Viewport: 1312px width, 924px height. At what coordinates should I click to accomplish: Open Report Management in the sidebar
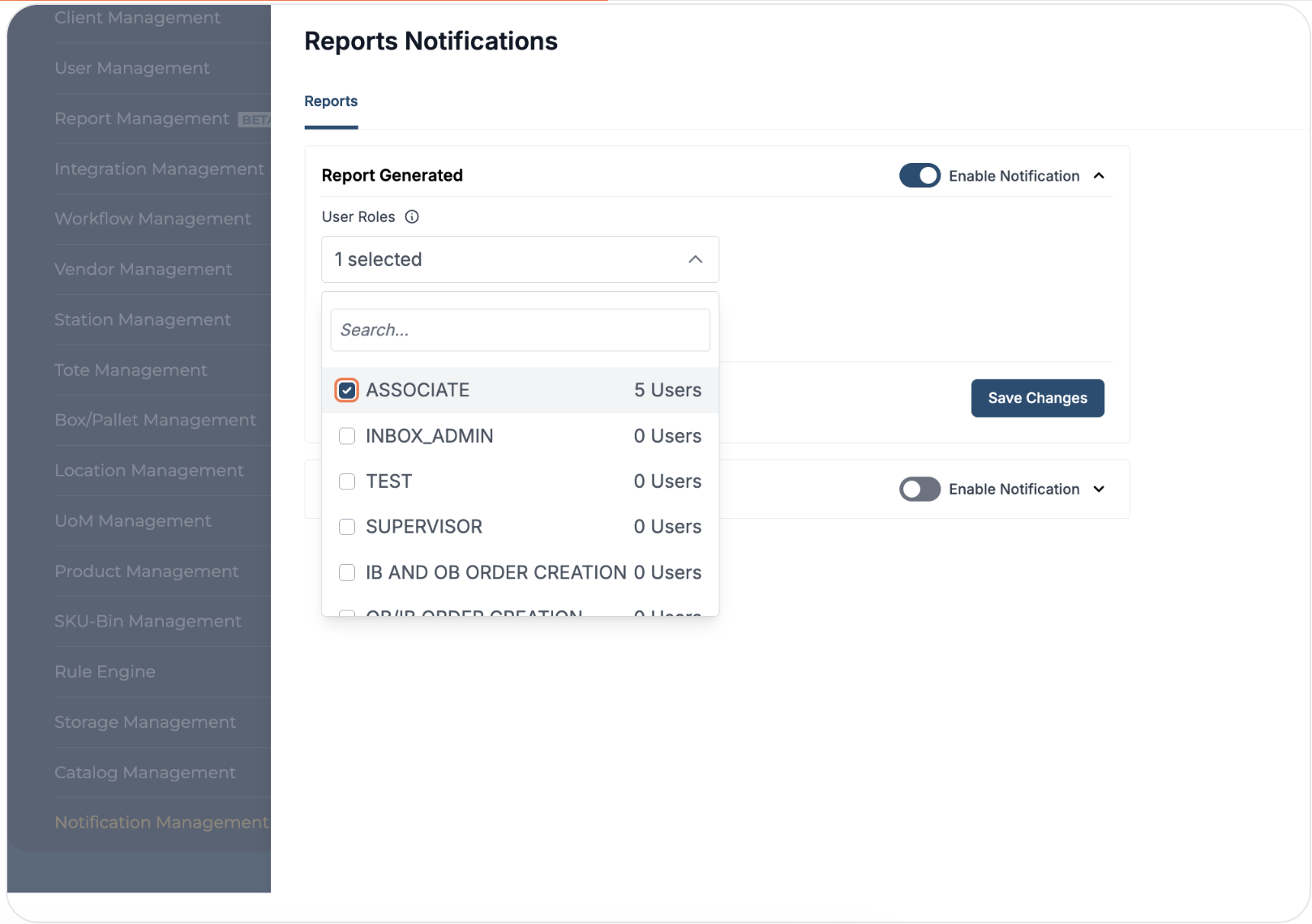(142, 119)
